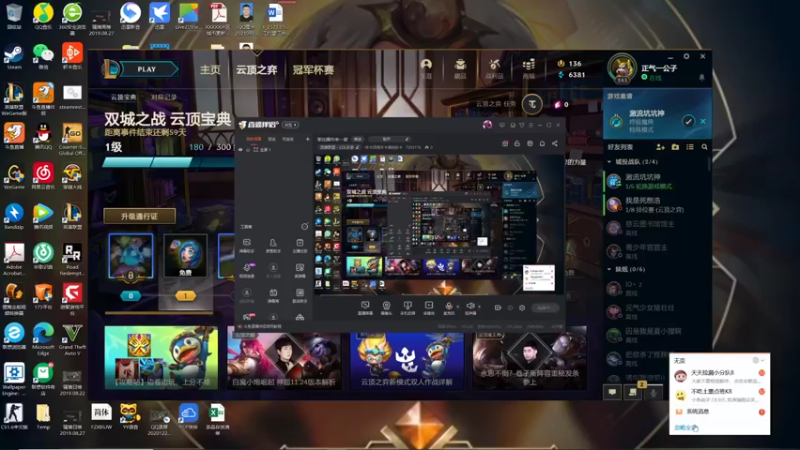Accept the 激流坑坑坤 game invite
800x450 pixels.
tap(688, 121)
